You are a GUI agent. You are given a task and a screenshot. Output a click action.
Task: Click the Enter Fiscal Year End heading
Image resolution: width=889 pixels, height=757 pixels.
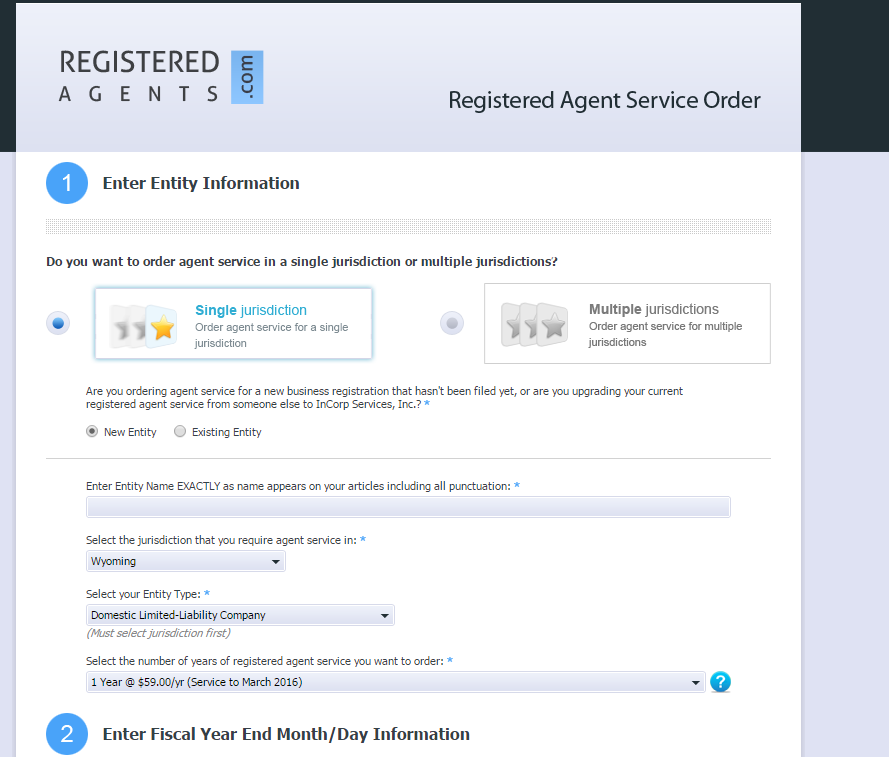tap(286, 734)
